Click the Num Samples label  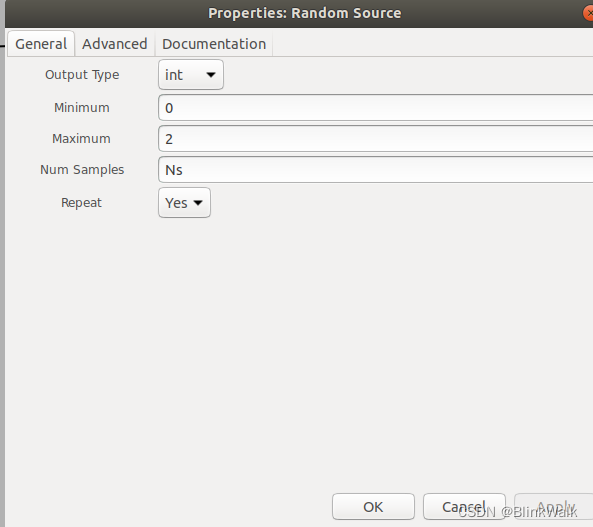pos(82,170)
